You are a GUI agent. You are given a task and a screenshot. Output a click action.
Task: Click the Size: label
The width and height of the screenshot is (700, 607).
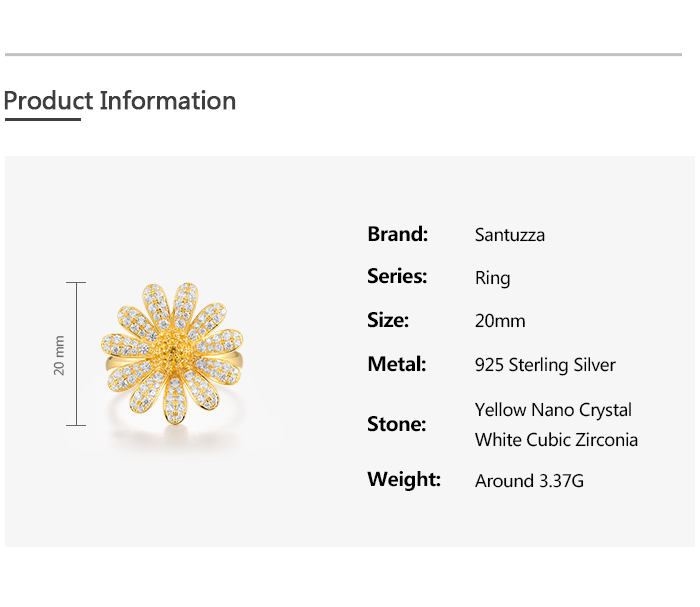coord(388,320)
